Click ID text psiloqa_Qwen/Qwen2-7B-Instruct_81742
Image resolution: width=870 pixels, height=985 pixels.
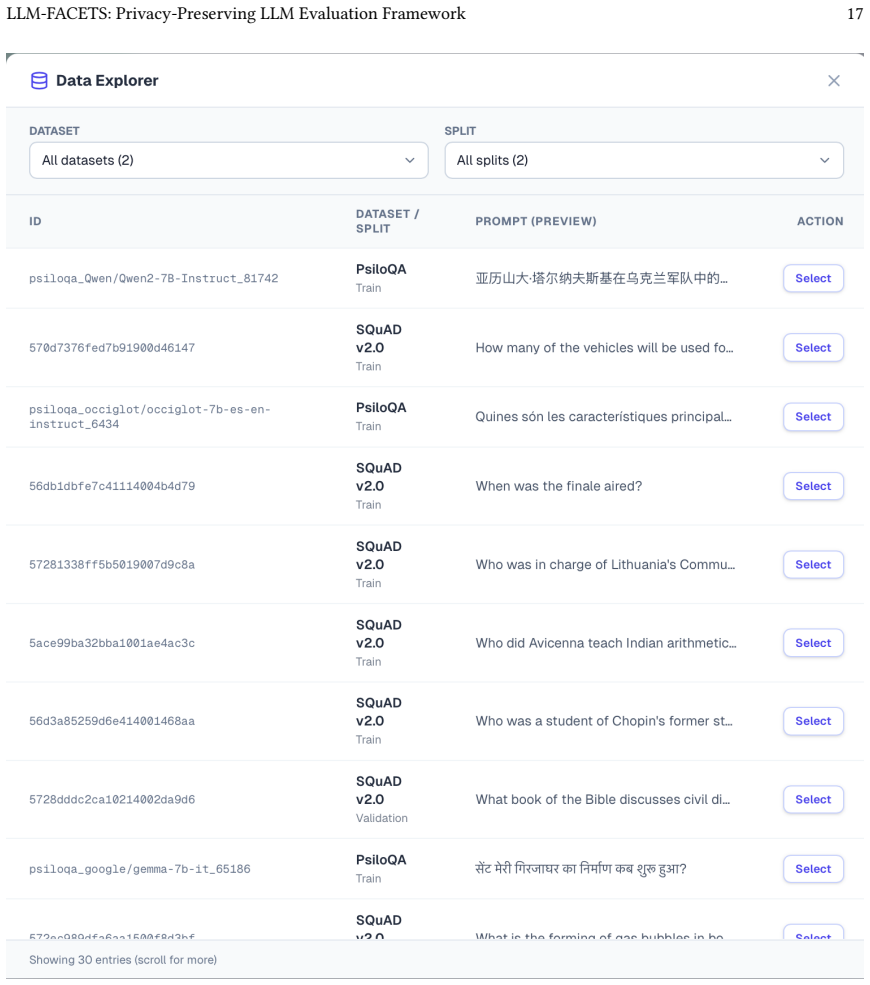(153, 278)
